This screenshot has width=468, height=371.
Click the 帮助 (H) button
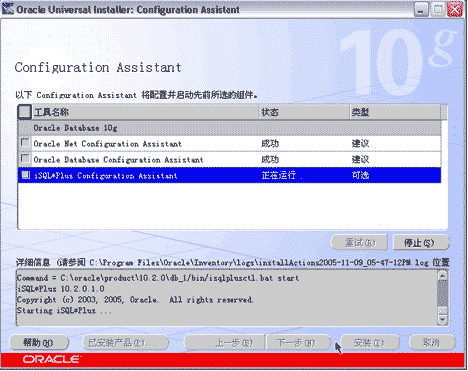(x=39, y=342)
